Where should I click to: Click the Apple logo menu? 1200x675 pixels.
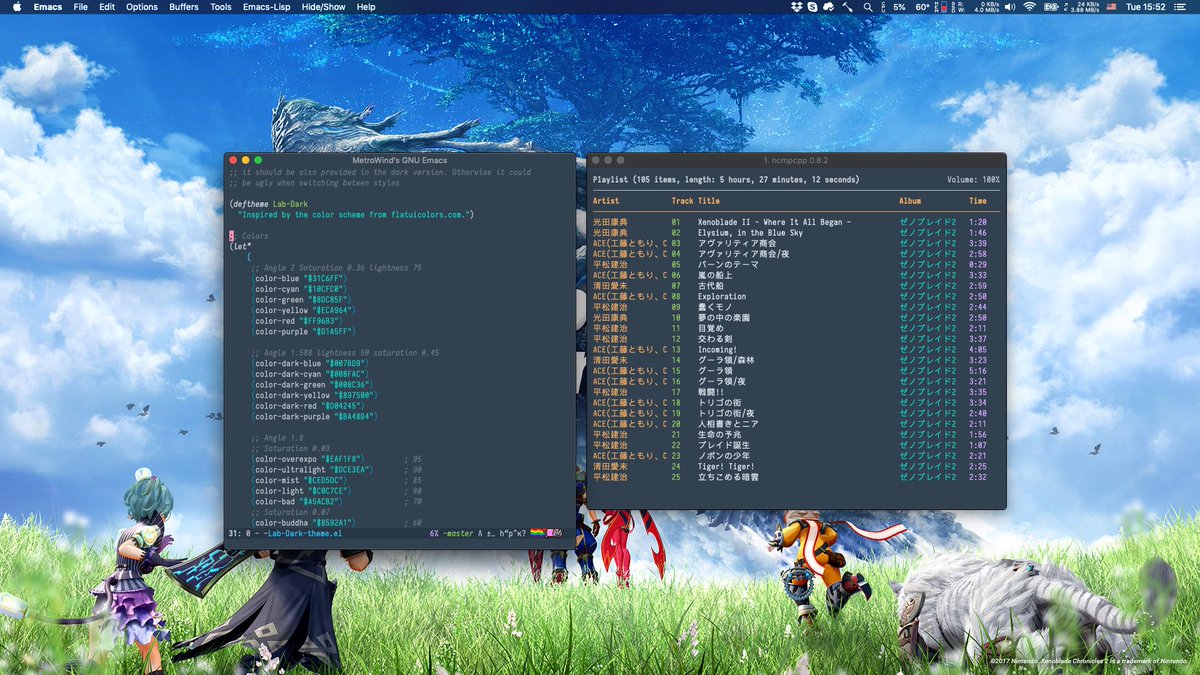coord(13,7)
